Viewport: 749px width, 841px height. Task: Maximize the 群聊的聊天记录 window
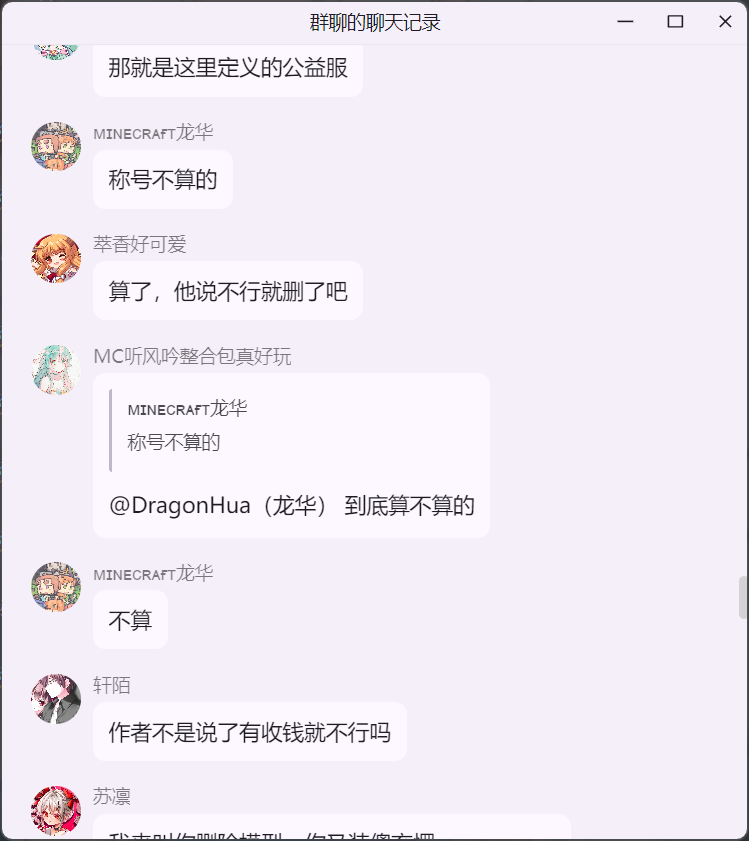pyautogui.click(x=675, y=21)
